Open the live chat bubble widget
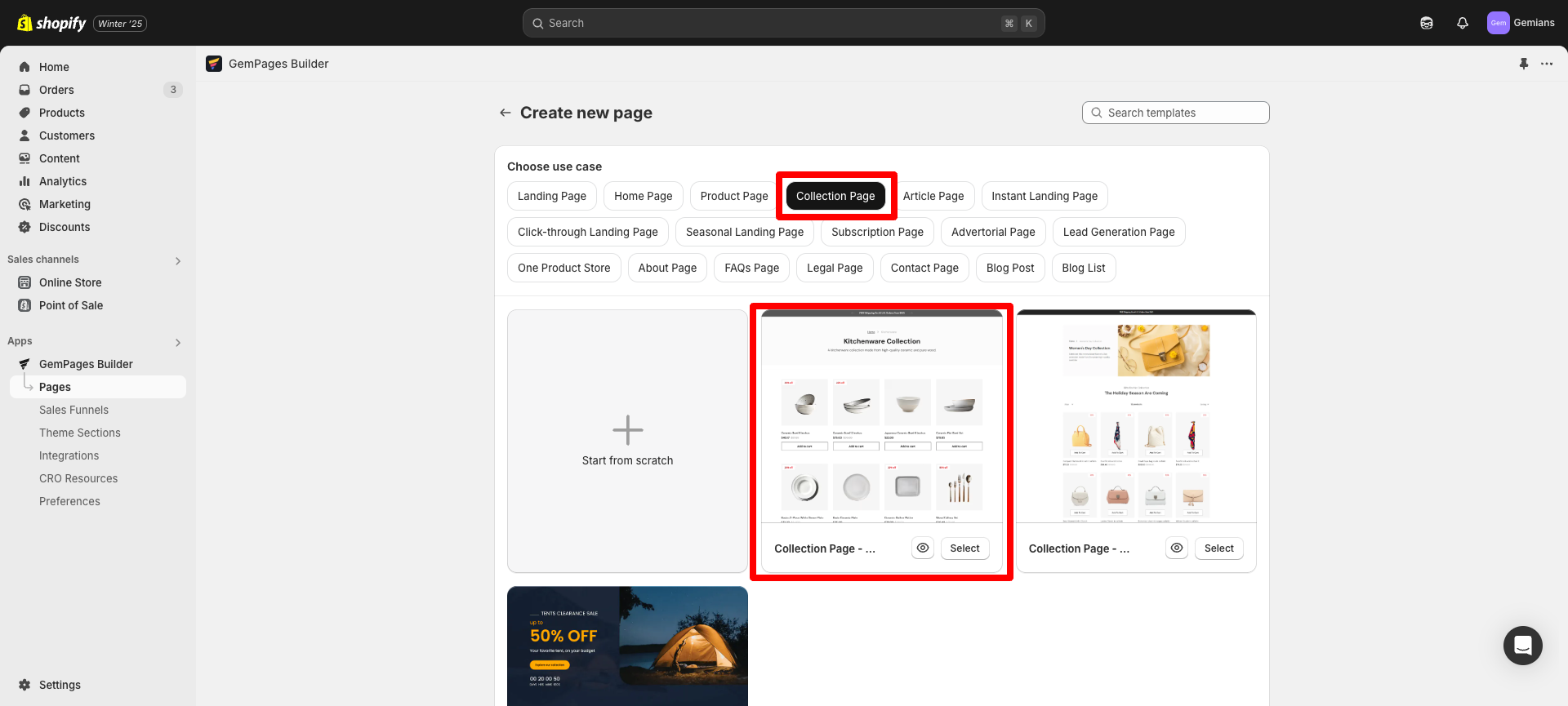The height and width of the screenshot is (706, 1568). [x=1522, y=646]
